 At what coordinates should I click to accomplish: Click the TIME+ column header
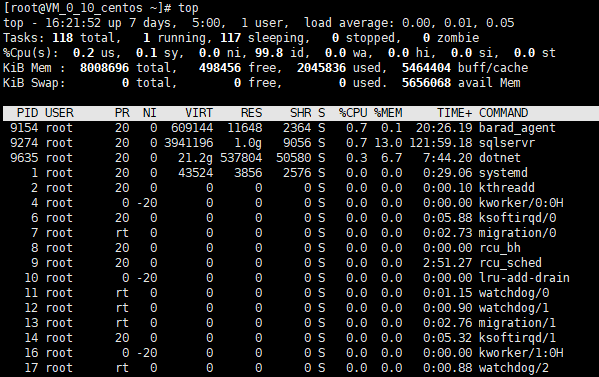455,113
